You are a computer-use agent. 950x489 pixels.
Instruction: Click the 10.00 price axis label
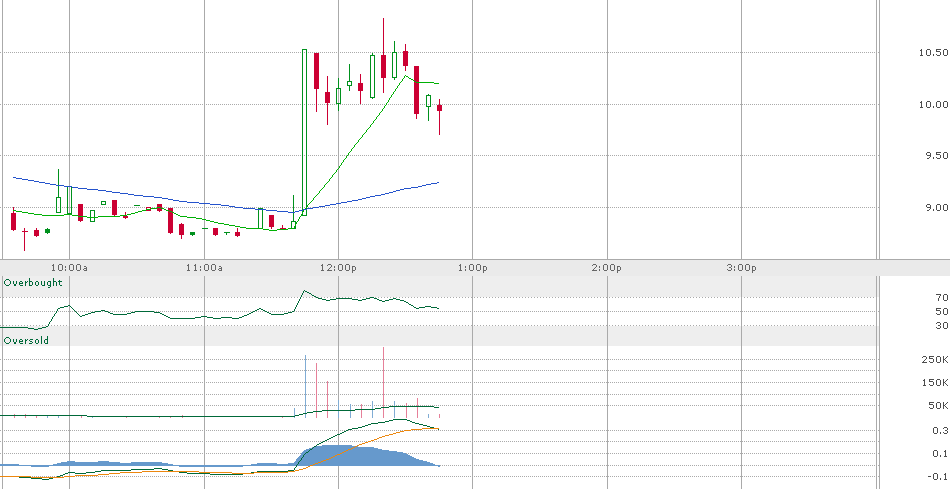click(933, 104)
